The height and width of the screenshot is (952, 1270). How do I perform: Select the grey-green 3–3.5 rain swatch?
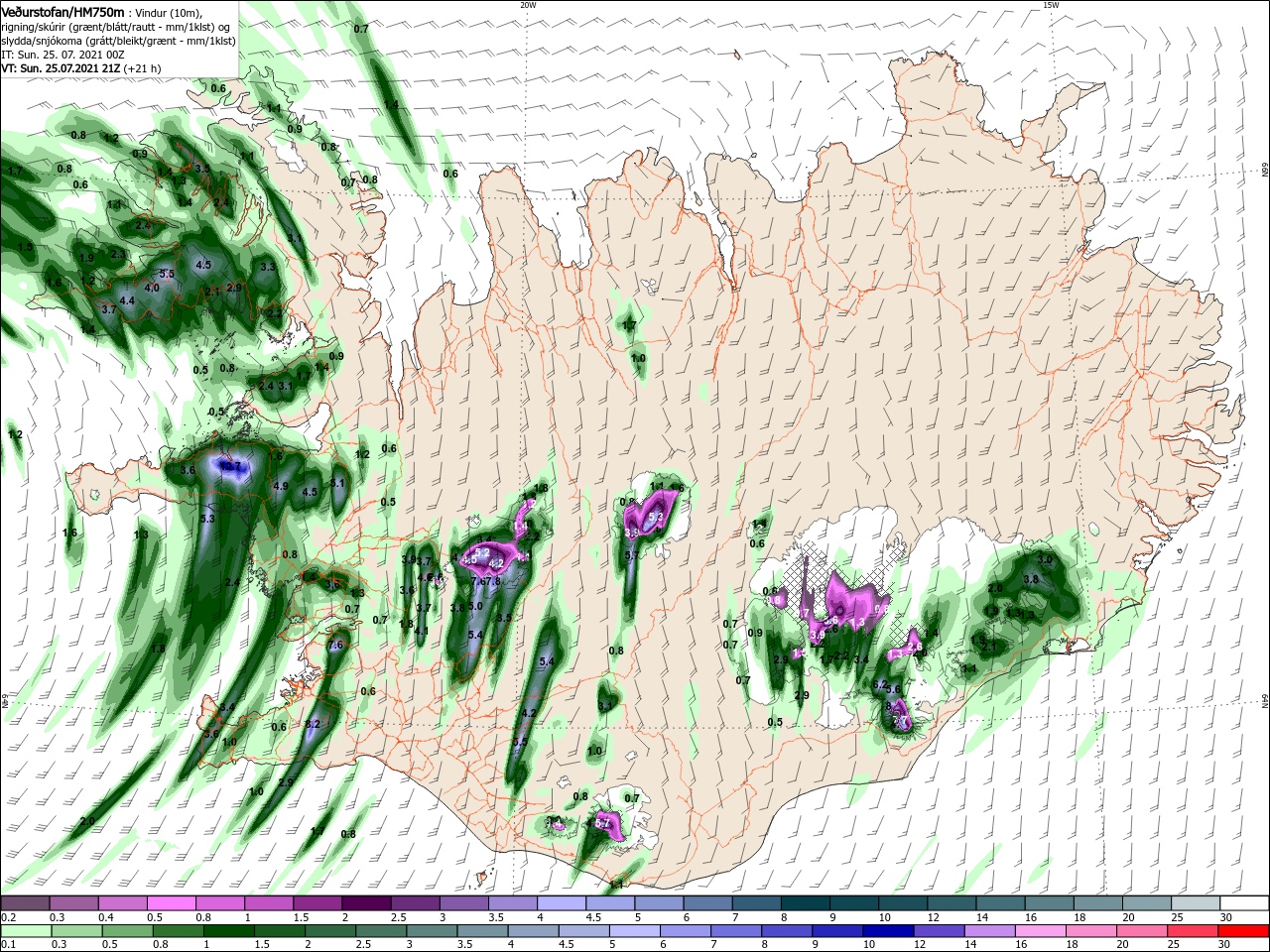[432, 931]
